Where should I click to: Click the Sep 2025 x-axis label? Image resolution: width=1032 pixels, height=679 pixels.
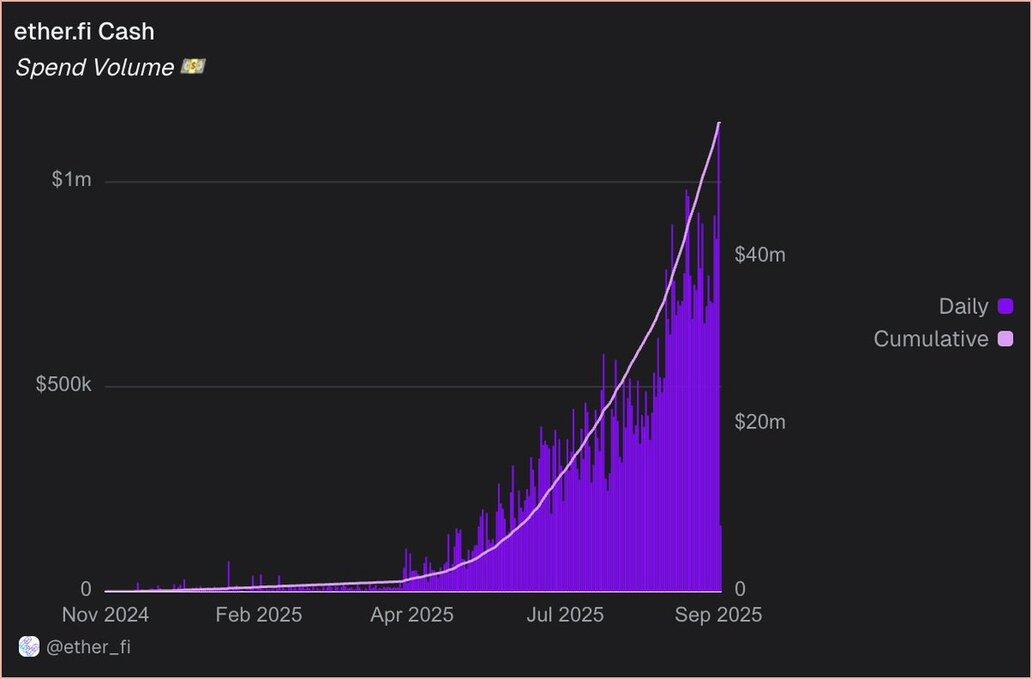(719, 615)
